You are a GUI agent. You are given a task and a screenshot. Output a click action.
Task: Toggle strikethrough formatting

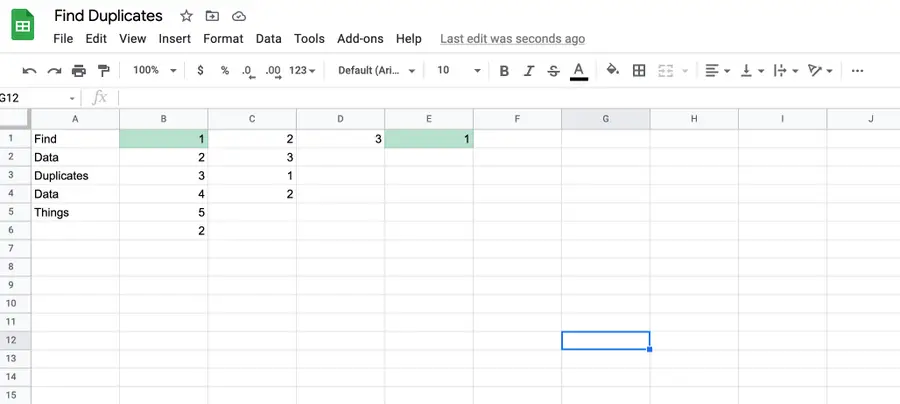click(x=553, y=71)
